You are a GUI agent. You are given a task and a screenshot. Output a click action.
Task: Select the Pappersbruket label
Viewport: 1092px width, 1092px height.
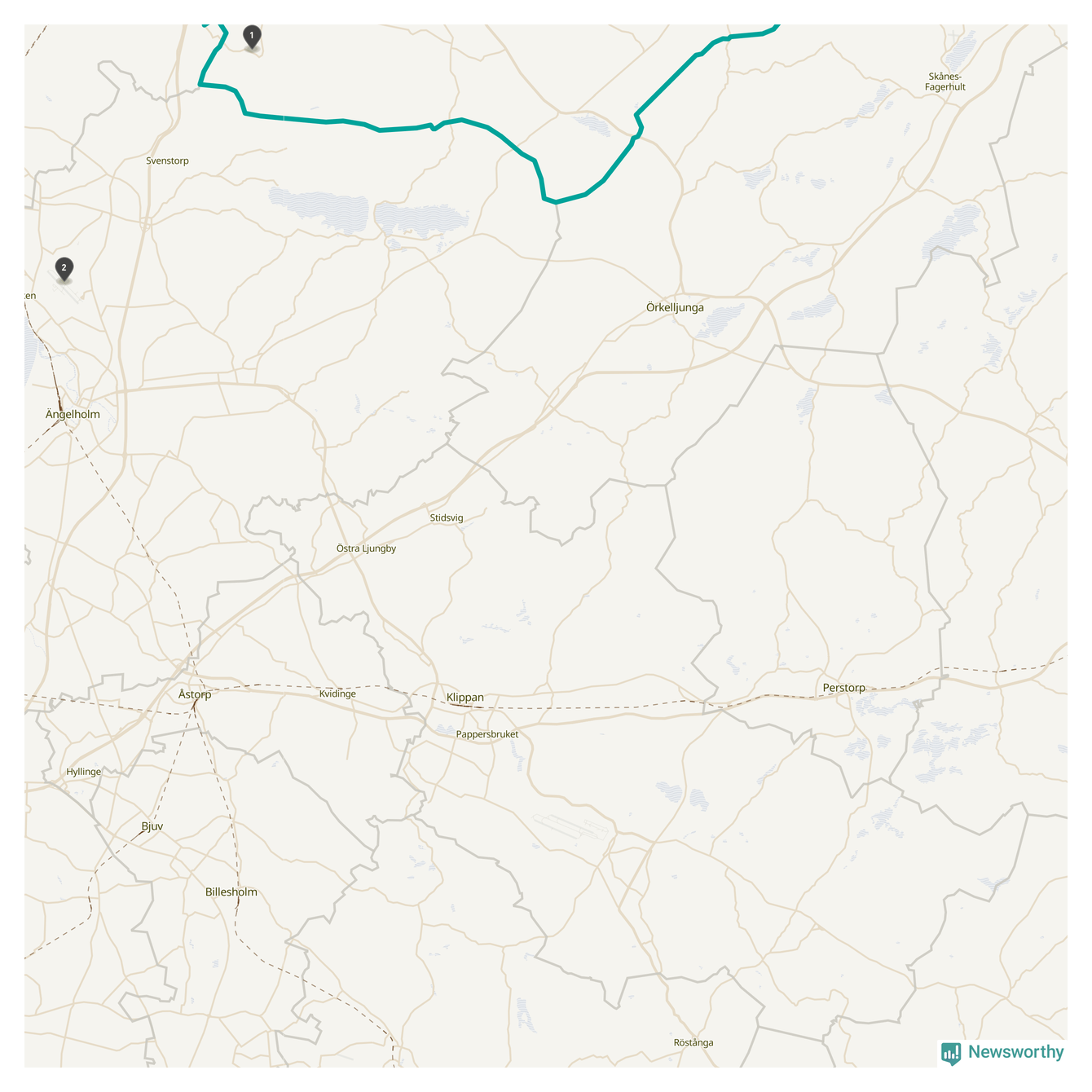click(487, 734)
